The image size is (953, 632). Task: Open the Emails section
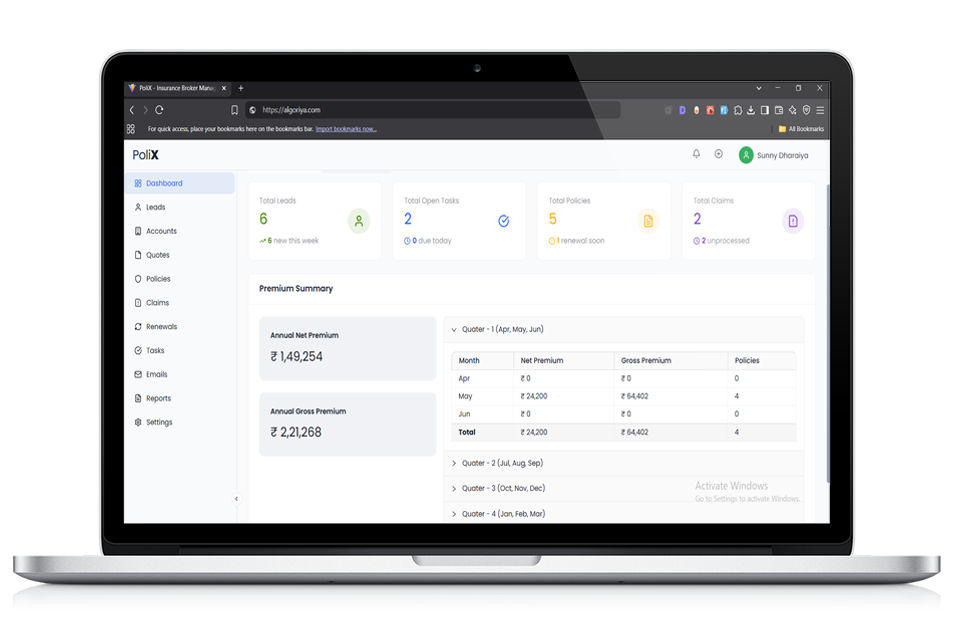pos(156,374)
